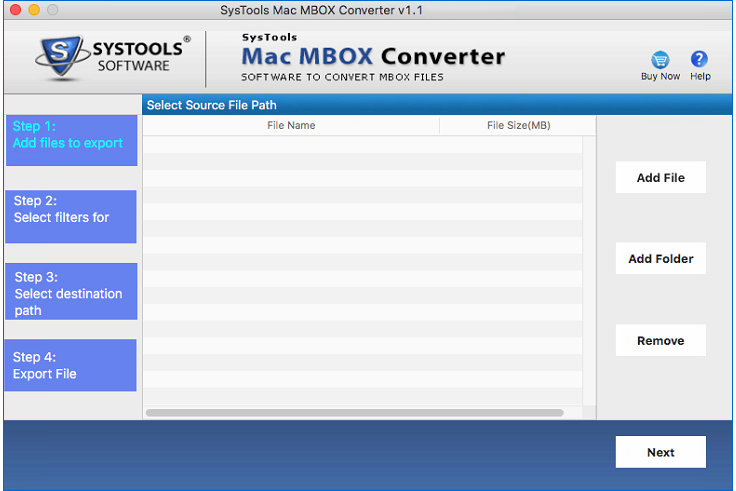
Task: Sort by the File Name column header
Action: pos(291,125)
